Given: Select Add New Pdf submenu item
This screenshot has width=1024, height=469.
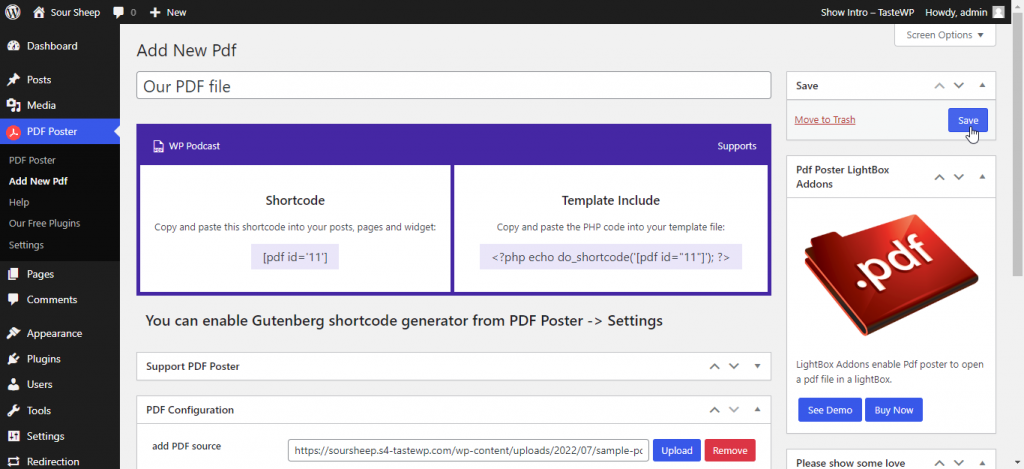Looking at the screenshot, I should point(38,181).
